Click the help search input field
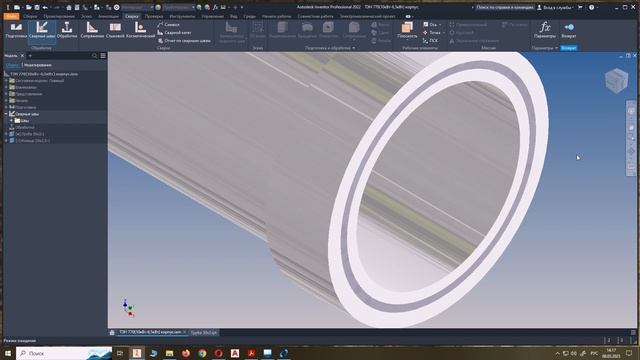Viewport: 640px width, 360px height. pos(505,7)
